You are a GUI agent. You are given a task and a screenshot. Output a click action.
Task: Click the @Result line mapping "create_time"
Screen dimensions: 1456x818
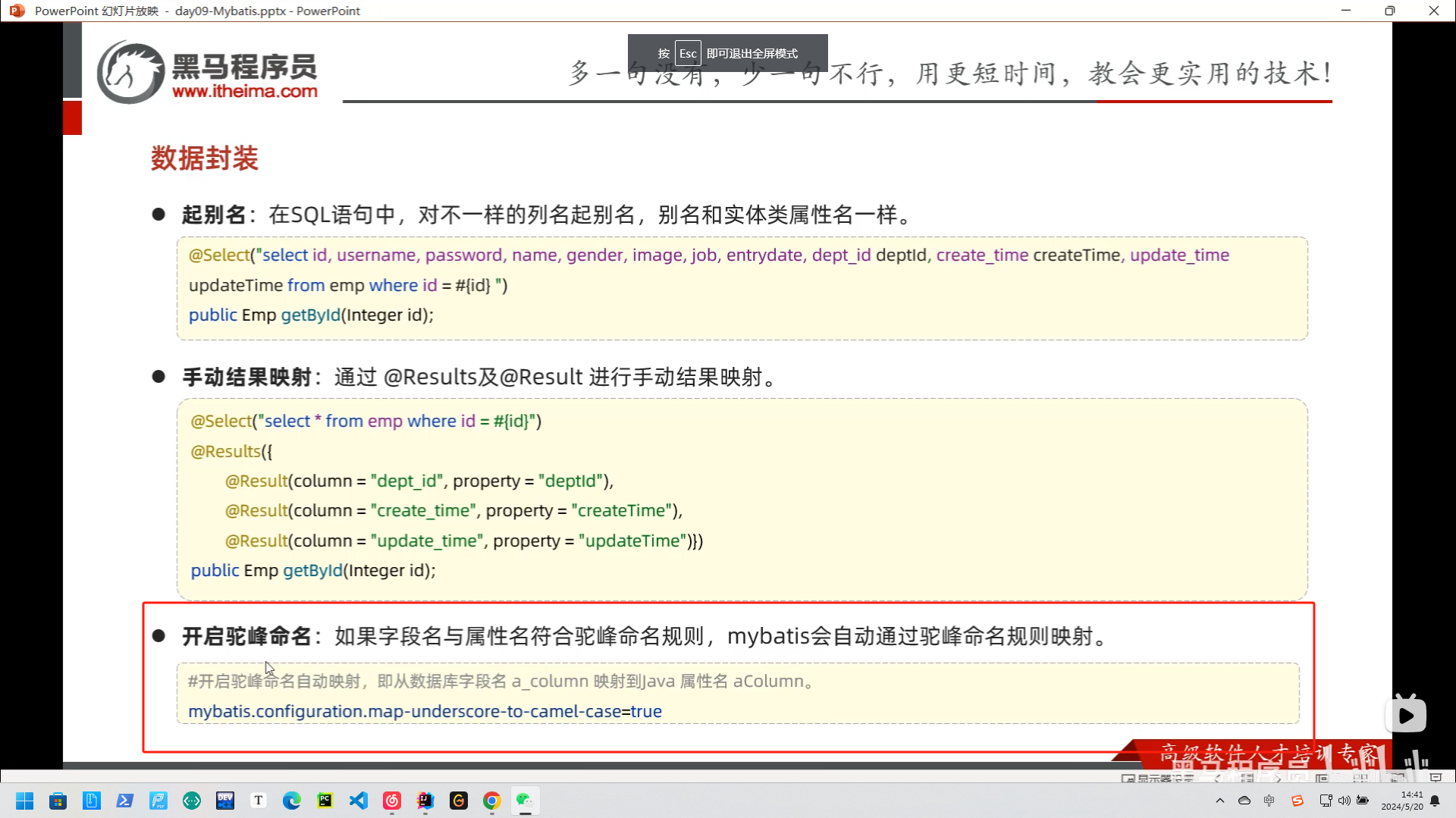click(453, 510)
